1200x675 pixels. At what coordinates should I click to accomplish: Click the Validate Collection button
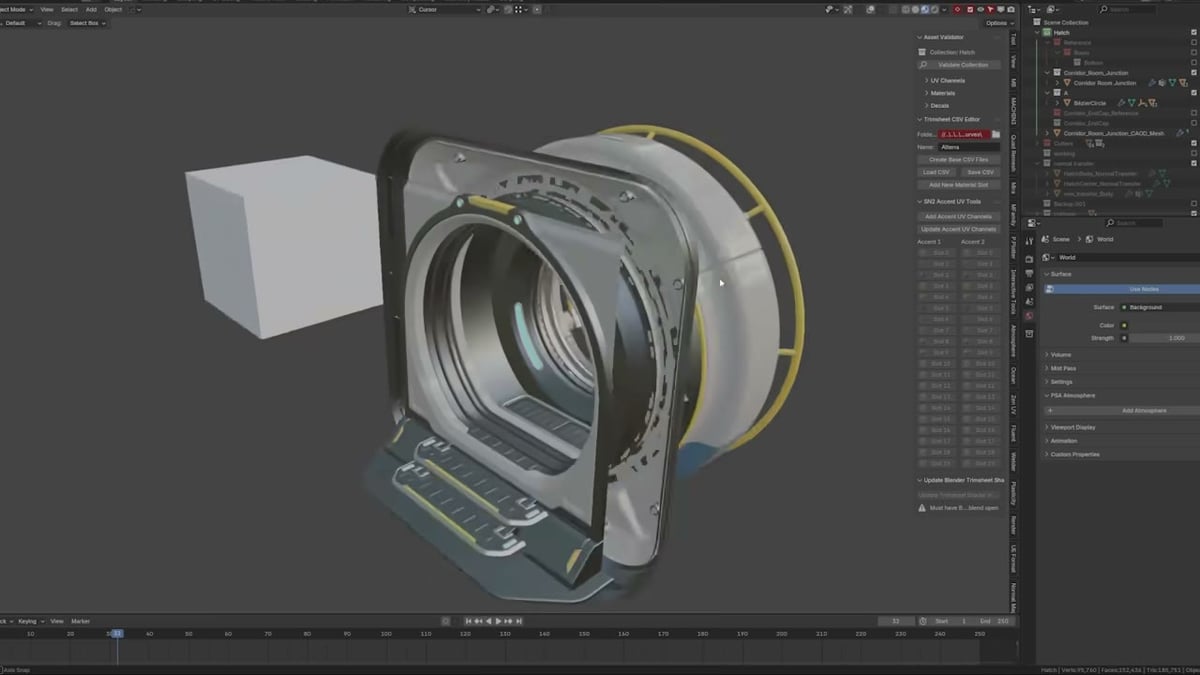point(962,65)
